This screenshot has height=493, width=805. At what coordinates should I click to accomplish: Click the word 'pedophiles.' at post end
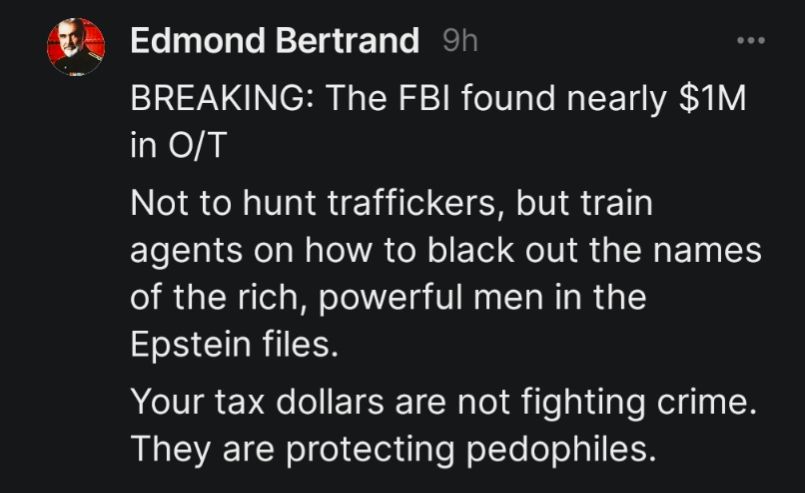tap(561, 449)
